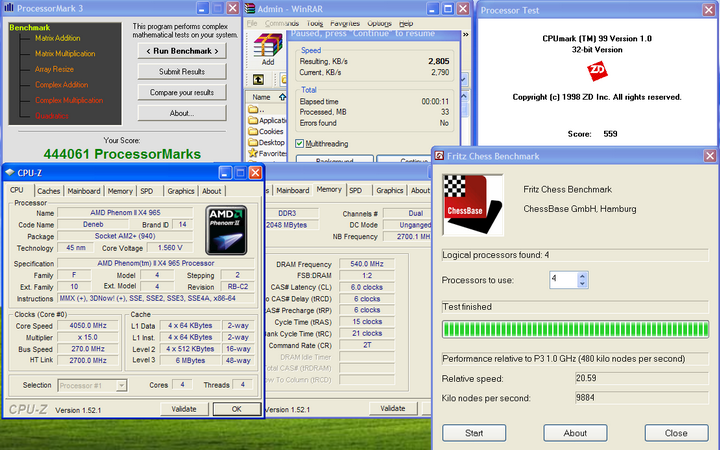Click the Run Benchmark button
Viewport: 720px width, 450px height.
(182, 51)
